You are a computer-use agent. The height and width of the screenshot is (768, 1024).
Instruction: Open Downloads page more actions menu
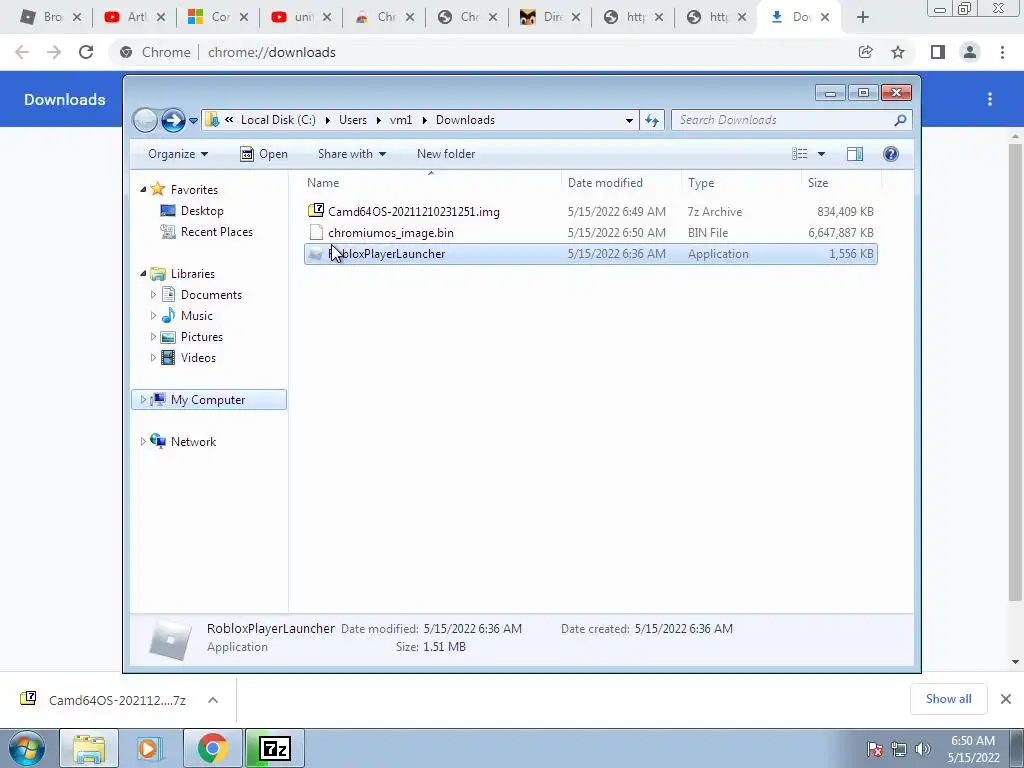990,99
